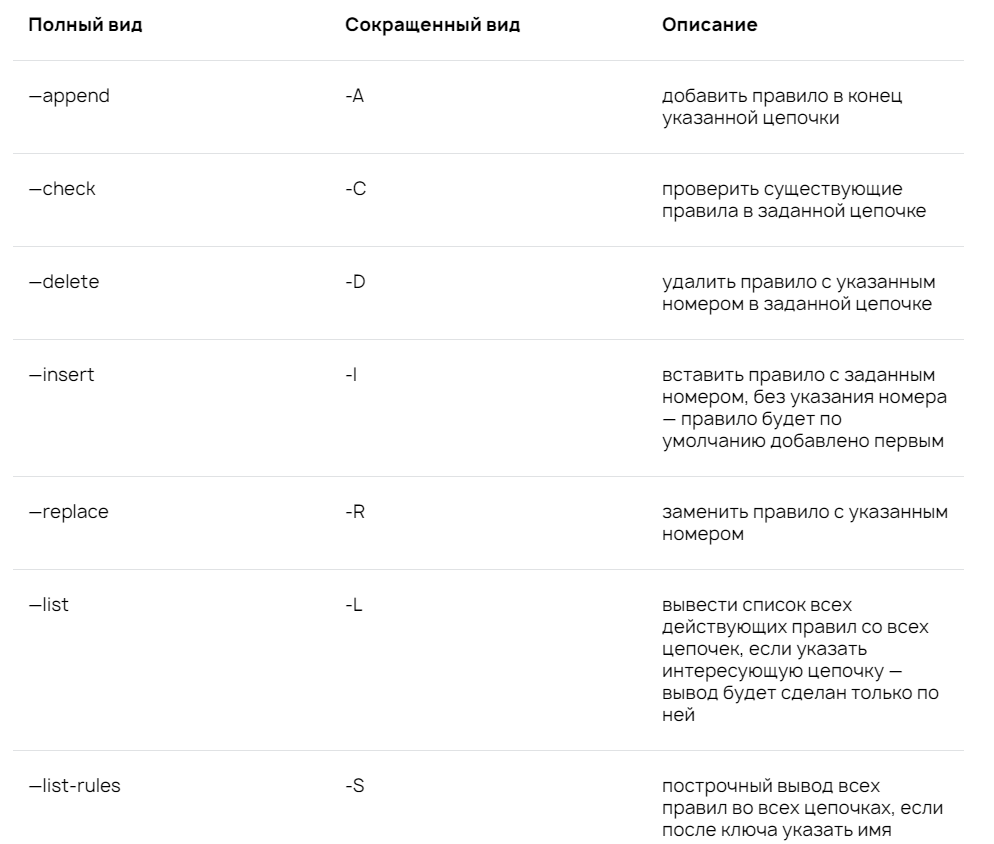Select the —check option text

(x=62, y=188)
